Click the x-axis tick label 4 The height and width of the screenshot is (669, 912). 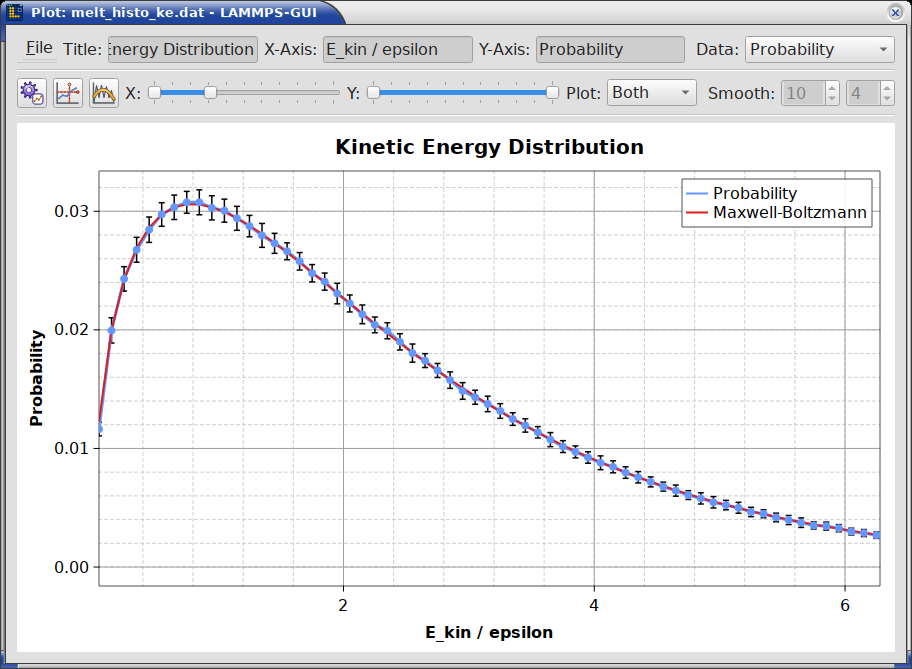pyautogui.click(x=594, y=606)
